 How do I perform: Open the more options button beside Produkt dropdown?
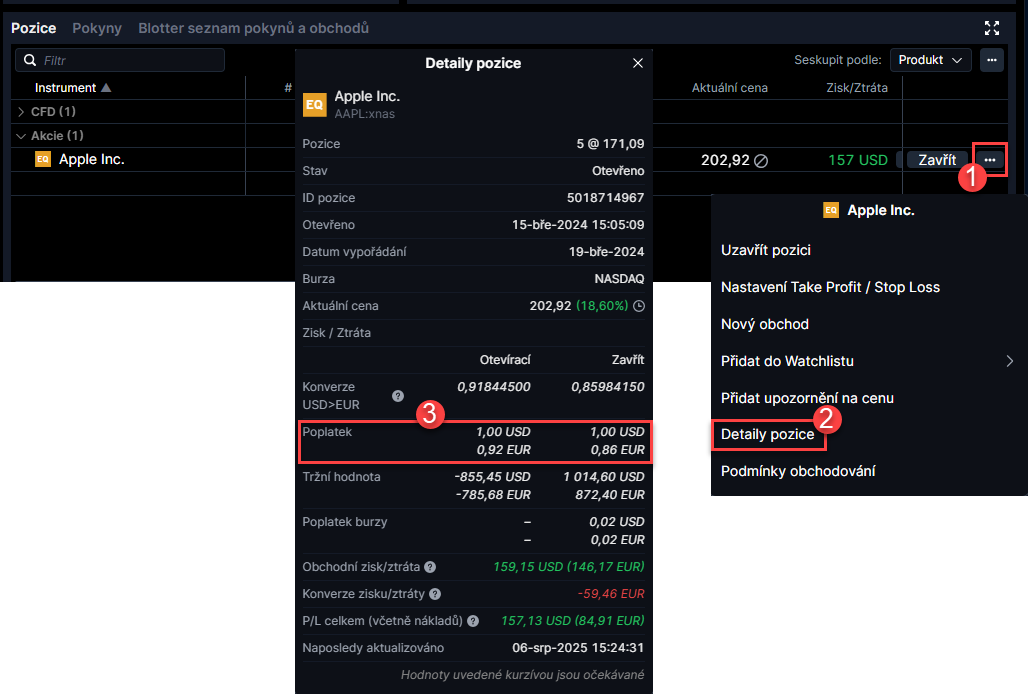tap(992, 60)
